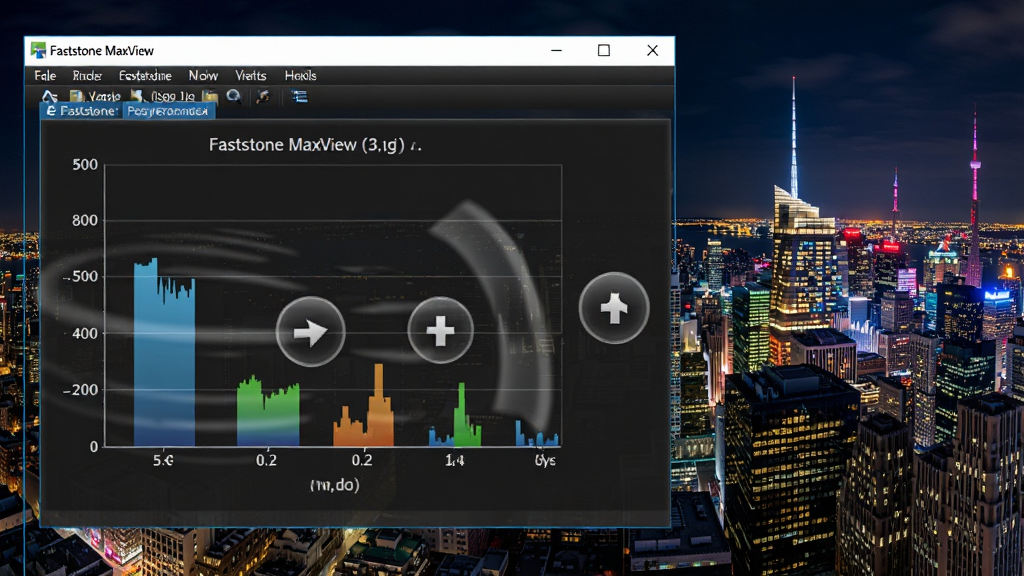Image resolution: width=1024 pixels, height=576 pixels.
Task: Click the list-lines icon in toolbar
Action: (x=300, y=97)
